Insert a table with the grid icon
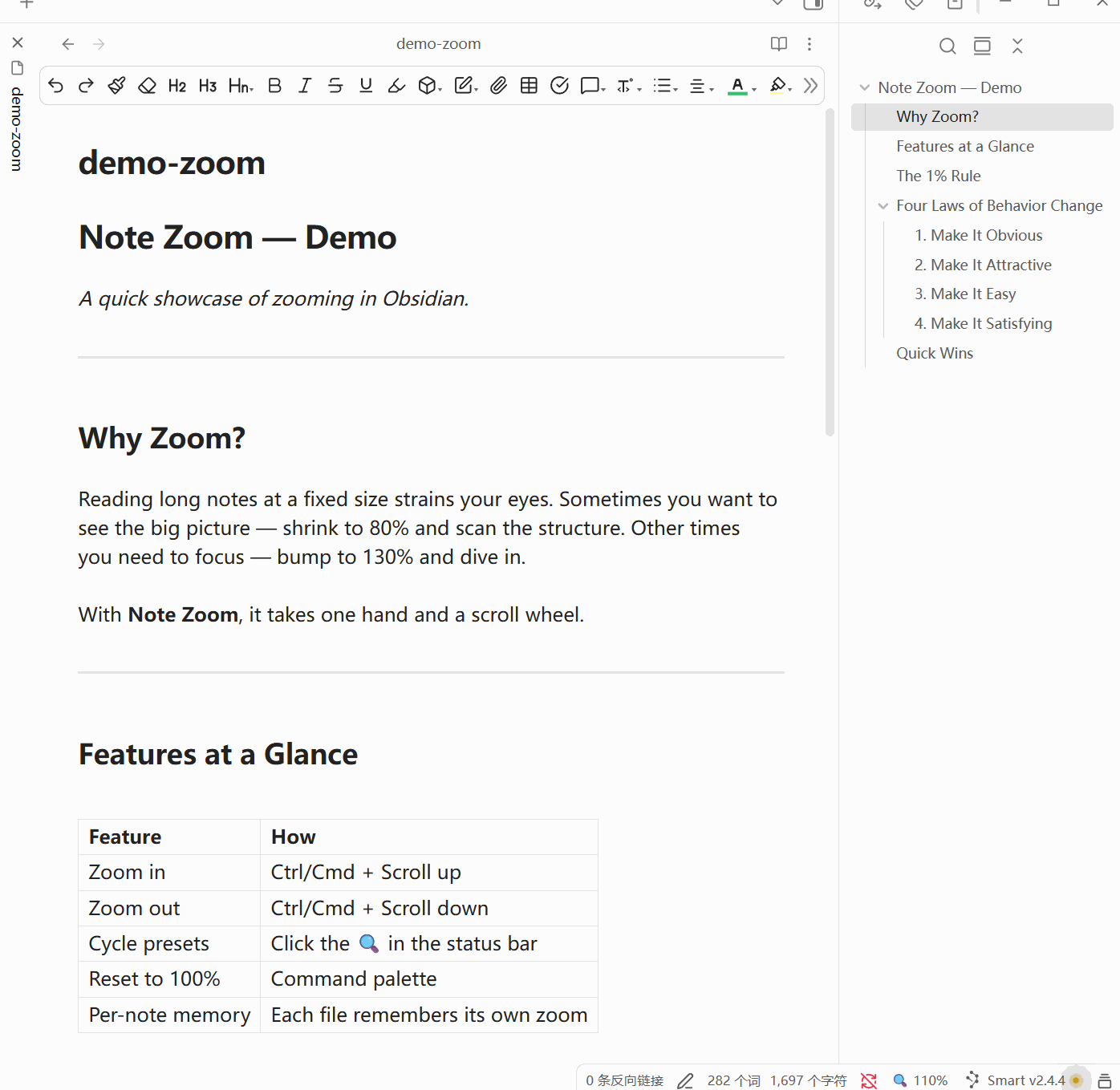The width and height of the screenshot is (1120, 1090). tap(529, 86)
